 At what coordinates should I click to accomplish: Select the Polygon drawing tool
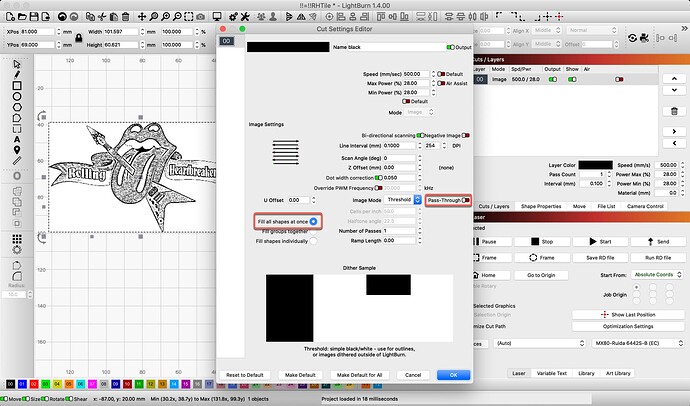[x=17, y=107]
